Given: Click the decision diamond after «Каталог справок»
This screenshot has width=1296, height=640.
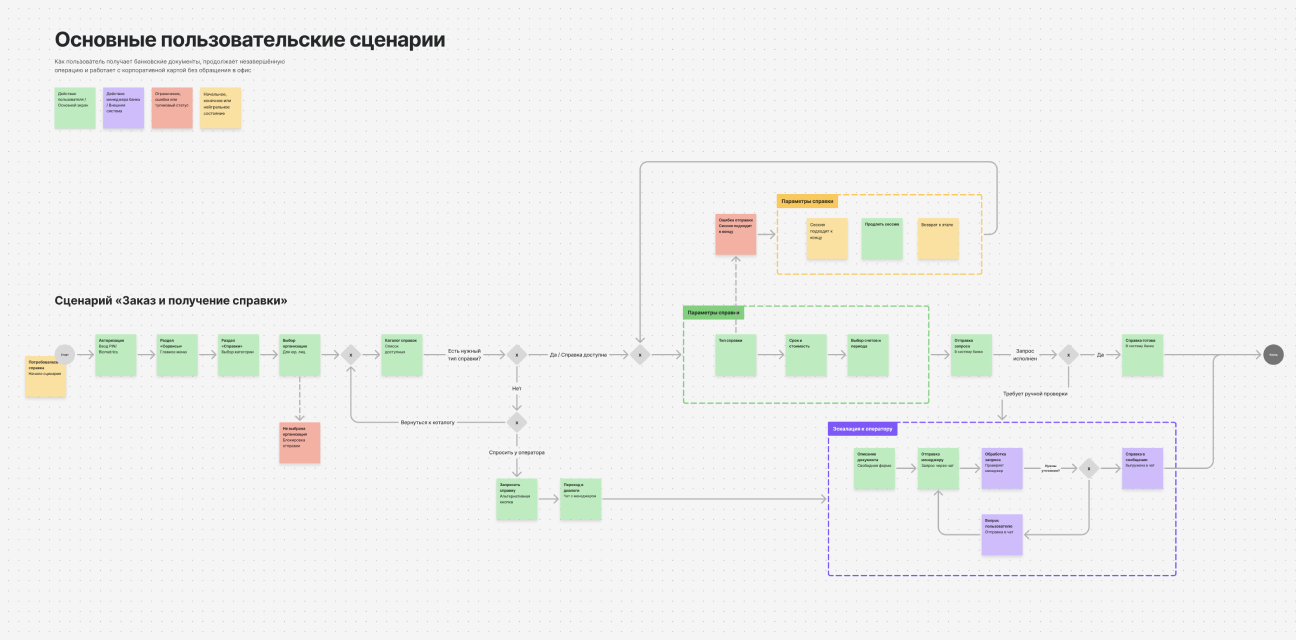Looking at the screenshot, I should tap(517, 354).
